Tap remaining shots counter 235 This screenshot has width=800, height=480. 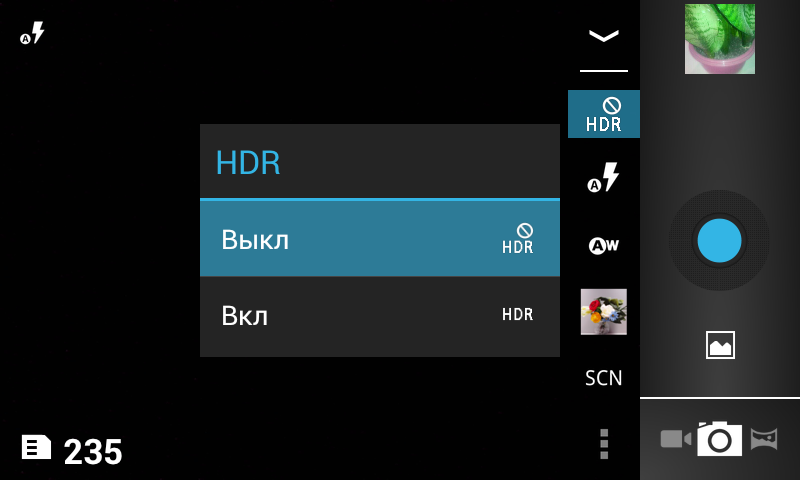coord(93,451)
